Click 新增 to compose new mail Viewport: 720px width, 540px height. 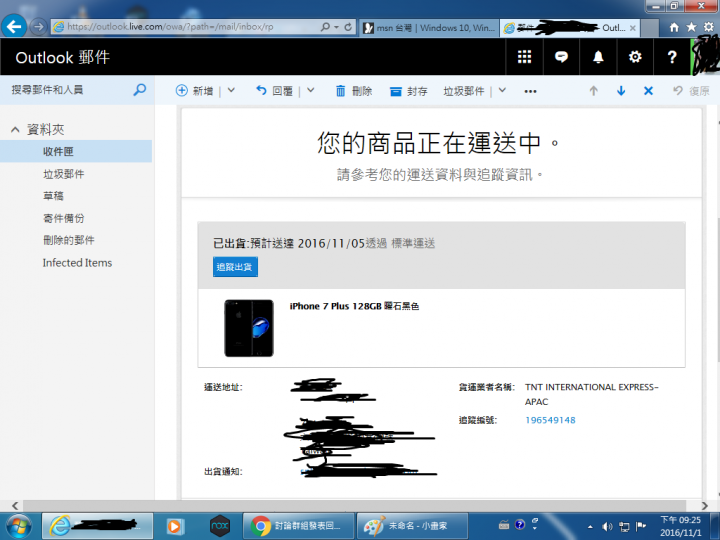click(x=195, y=91)
